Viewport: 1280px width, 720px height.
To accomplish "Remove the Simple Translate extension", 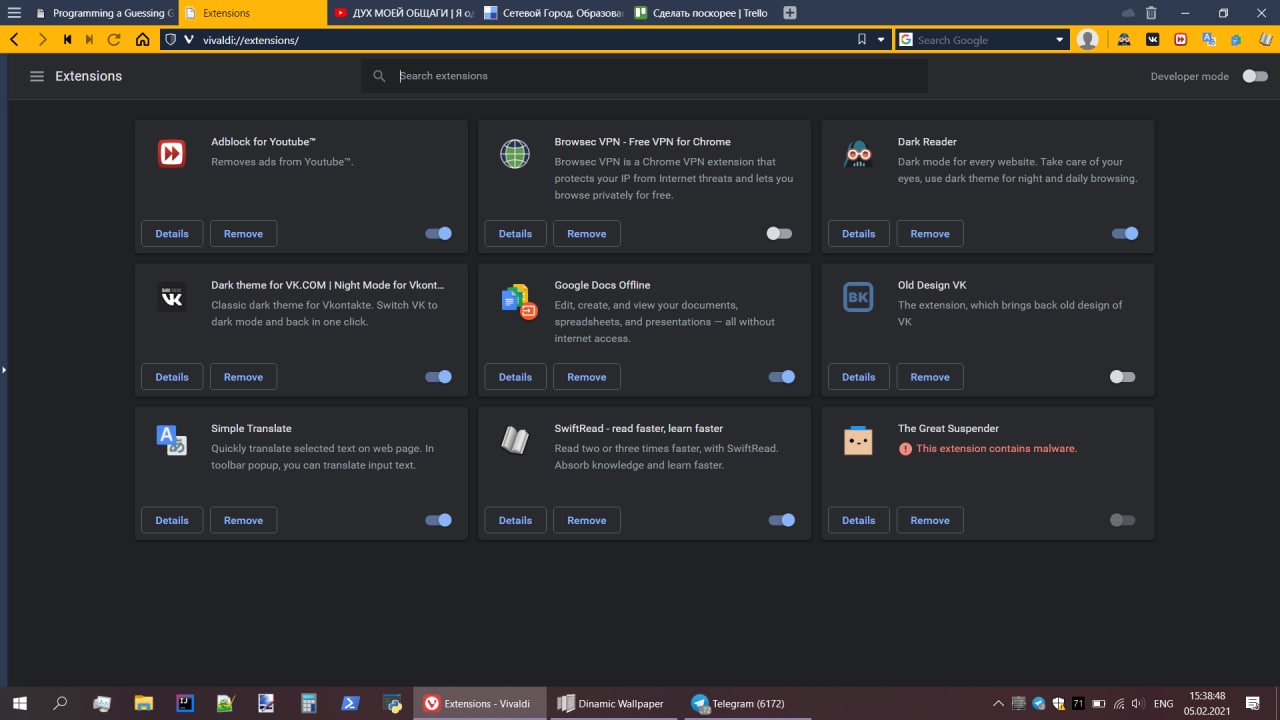I will coord(243,520).
